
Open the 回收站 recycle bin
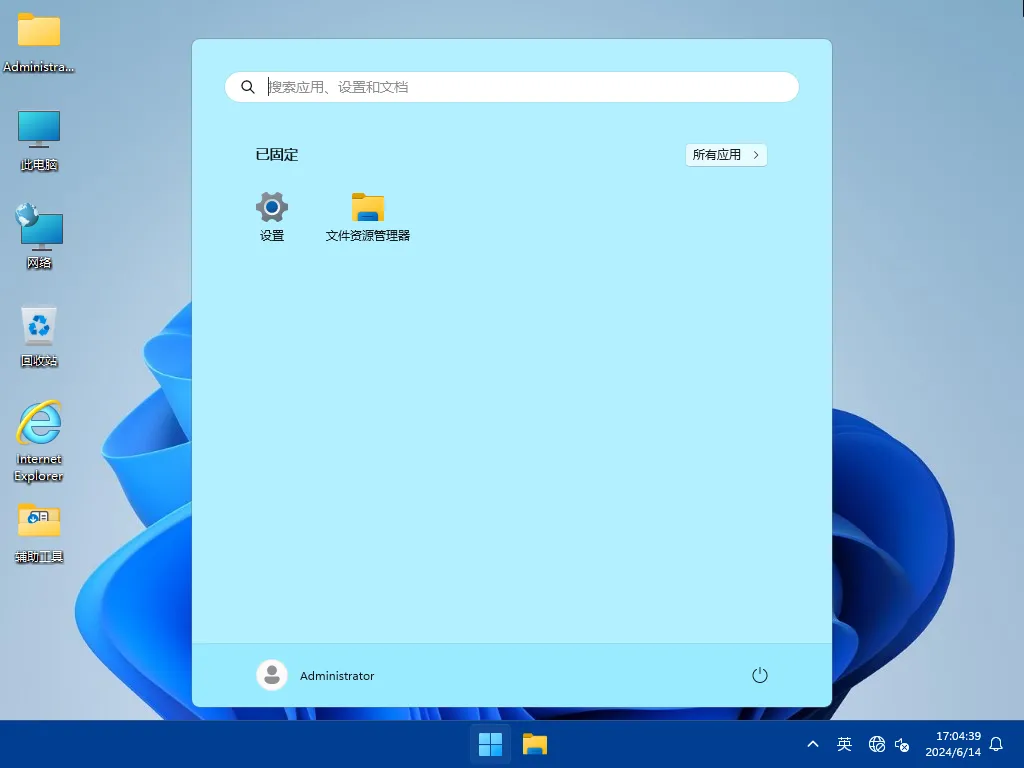pos(38,330)
